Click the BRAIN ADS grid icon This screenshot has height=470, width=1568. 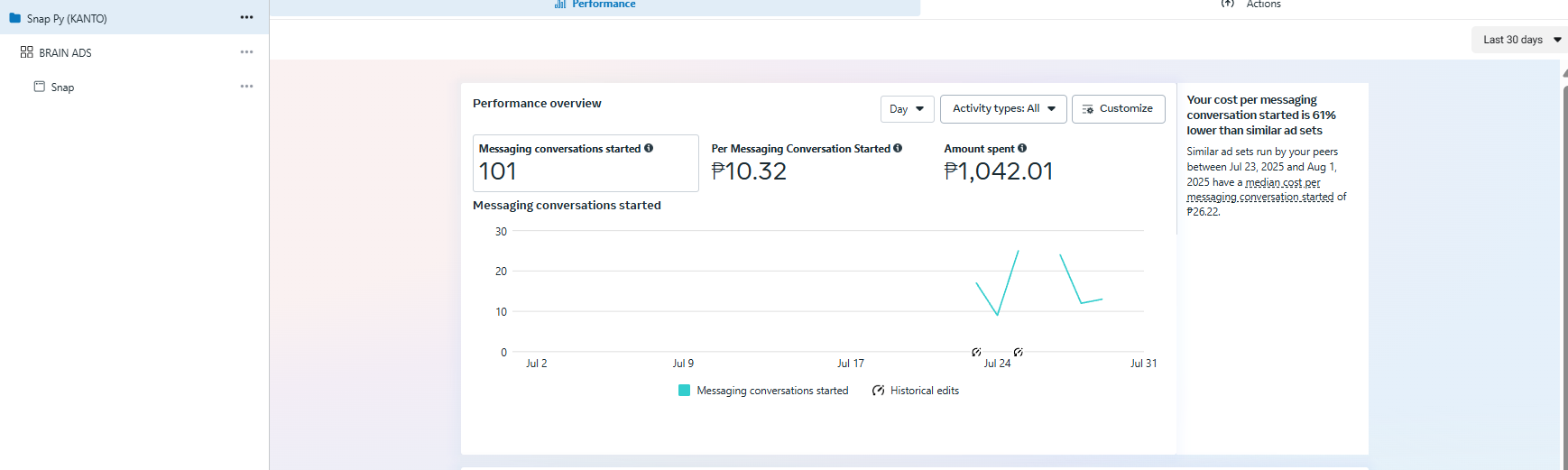26,52
